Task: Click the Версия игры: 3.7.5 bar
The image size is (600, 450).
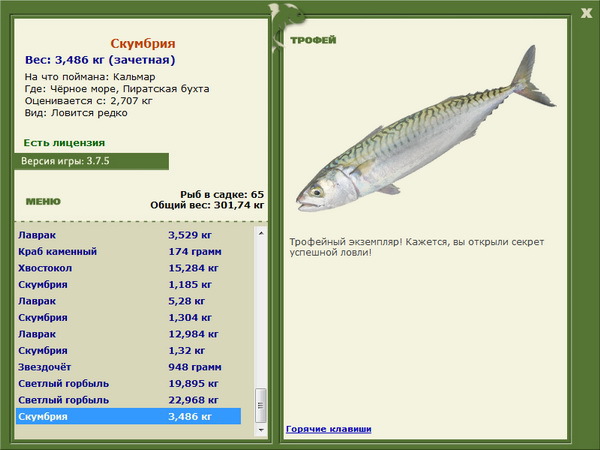Action: coord(91,161)
